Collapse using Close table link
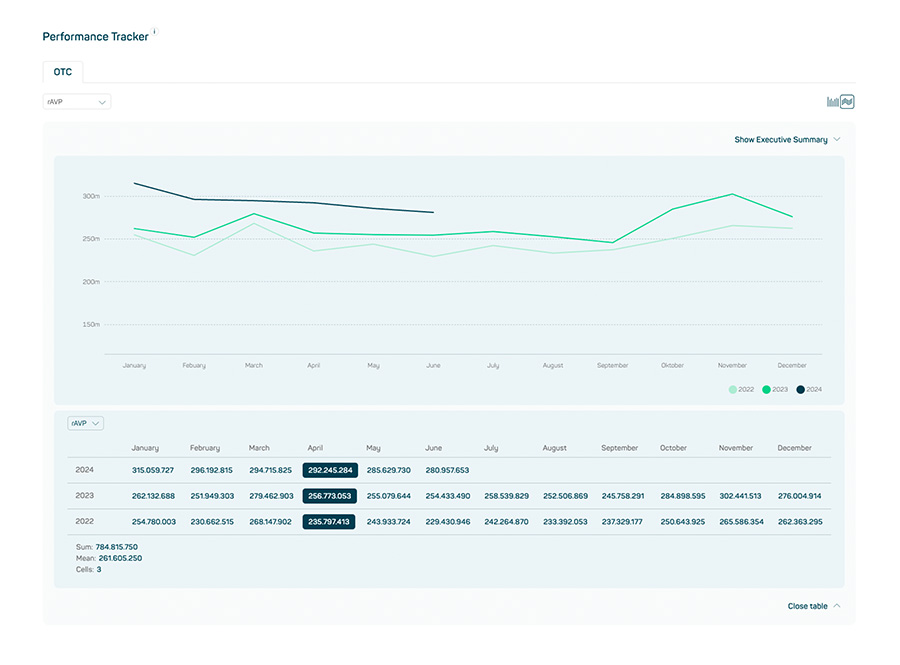900x665 pixels. point(813,606)
